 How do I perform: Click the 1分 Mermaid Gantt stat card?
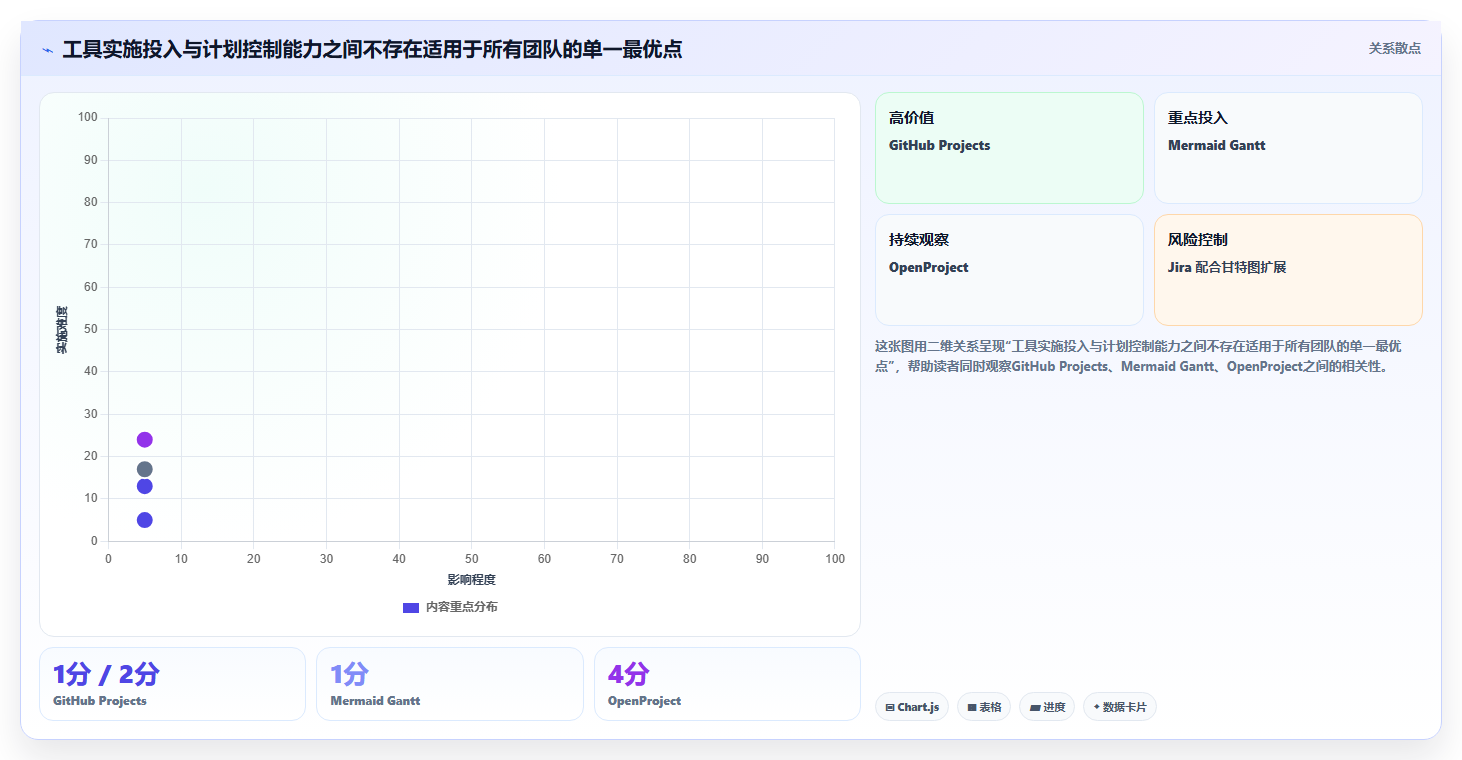(450, 684)
